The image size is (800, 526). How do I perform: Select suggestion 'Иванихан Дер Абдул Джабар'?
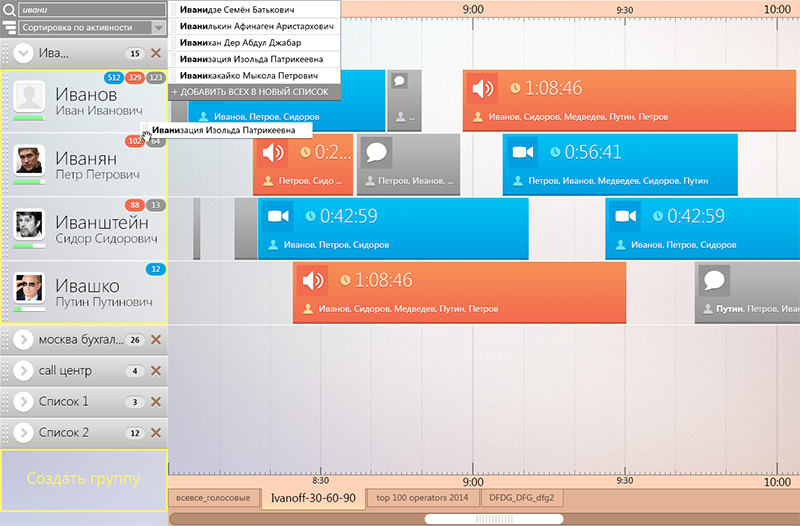(x=254, y=43)
